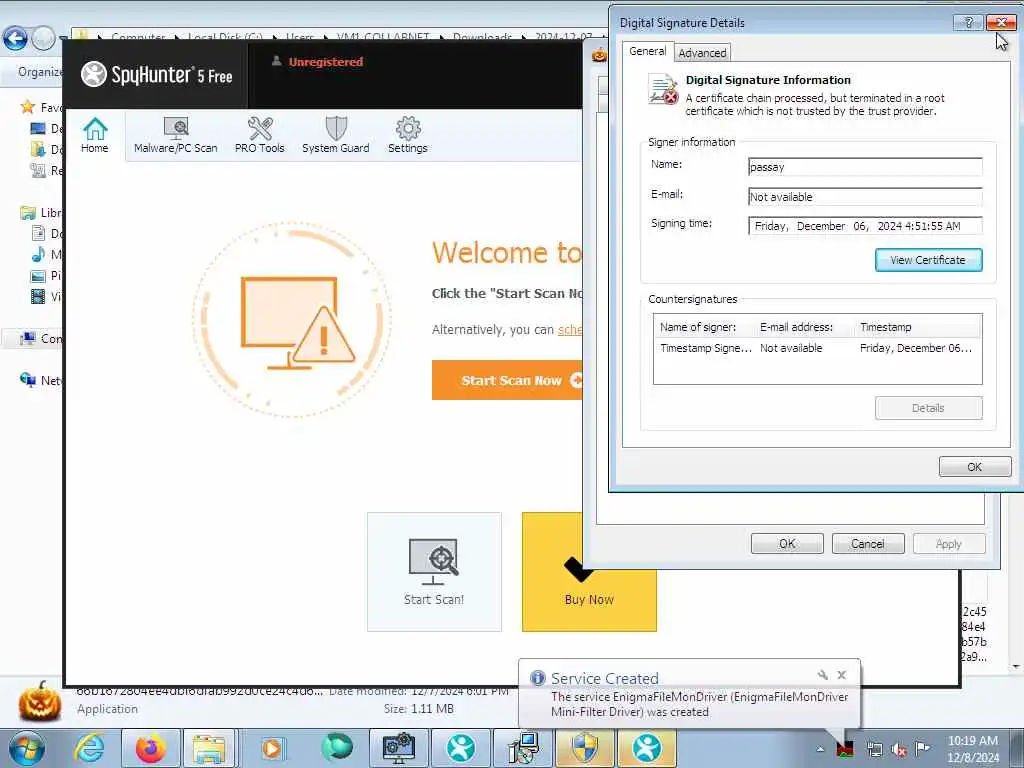The height and width of the screenshot is (768, 1024).
Task: Click the E-mail field showing Not available
Action: tap(865, 197)
